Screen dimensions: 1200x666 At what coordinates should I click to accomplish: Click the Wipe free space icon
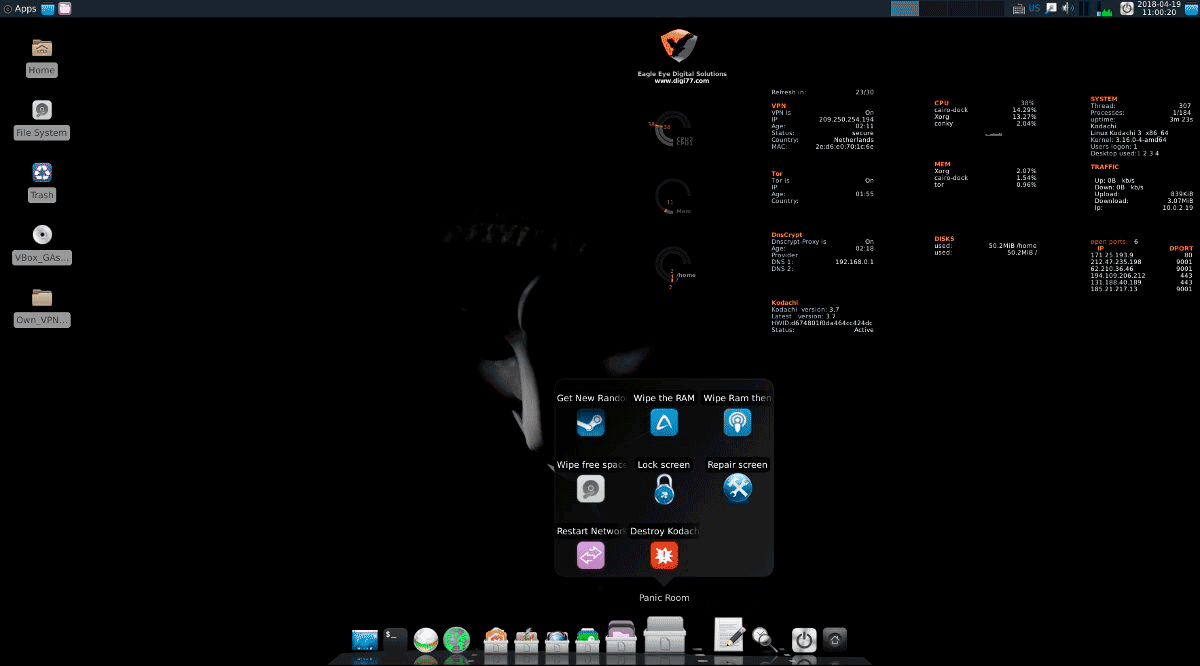click(x=591, y=489)
